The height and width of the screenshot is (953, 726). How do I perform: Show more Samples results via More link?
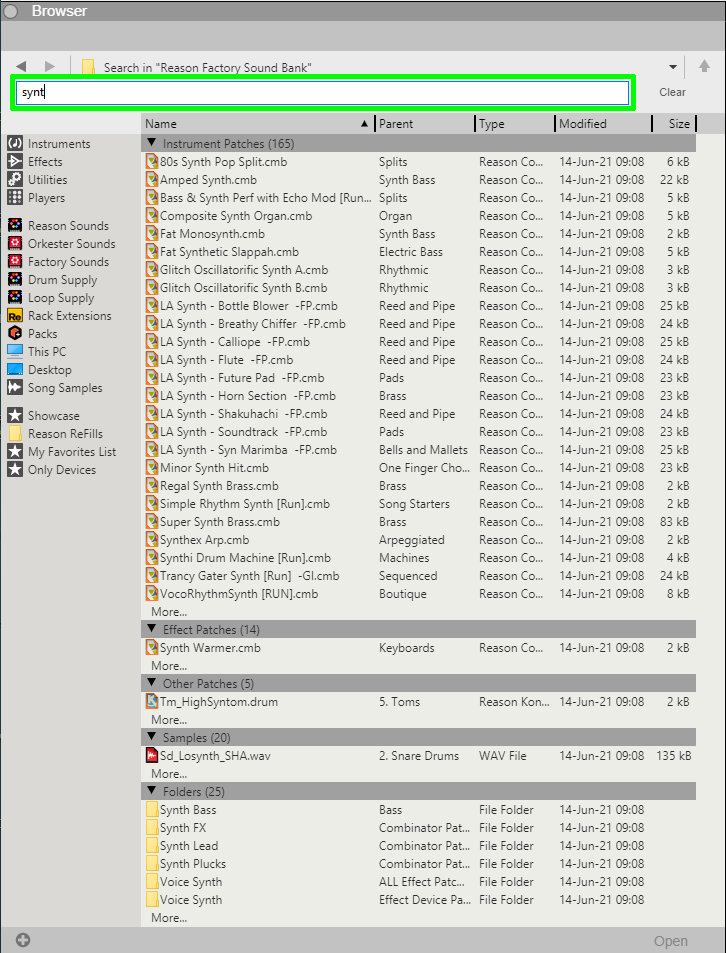pos(168,774)
